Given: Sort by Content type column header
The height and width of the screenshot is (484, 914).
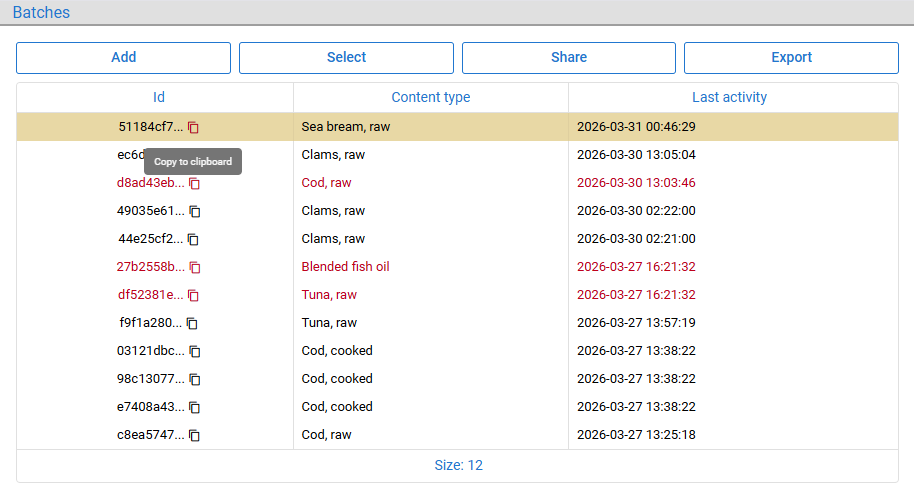Looking at the screenshot, I should tap(431, 97).
